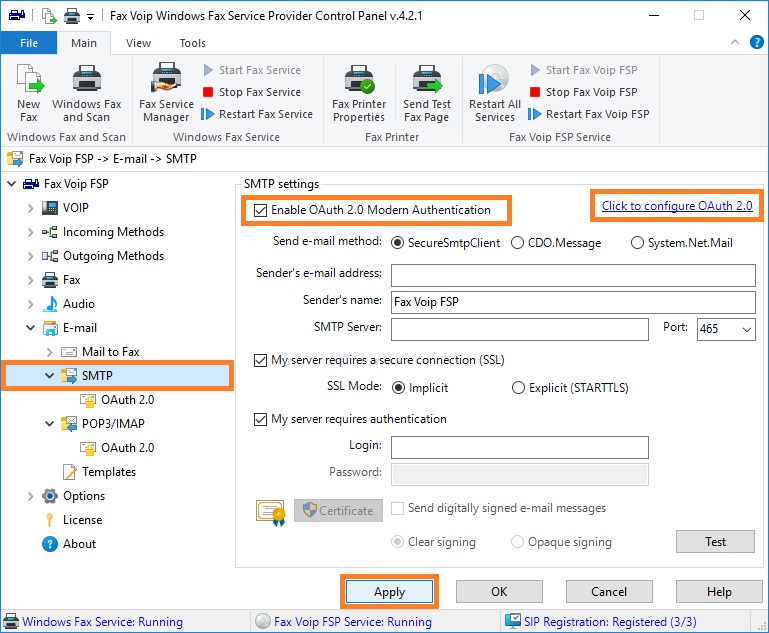This screenshot has width=769, height=633.
Task: Click Restart All Services
Action: coord(494,93)
